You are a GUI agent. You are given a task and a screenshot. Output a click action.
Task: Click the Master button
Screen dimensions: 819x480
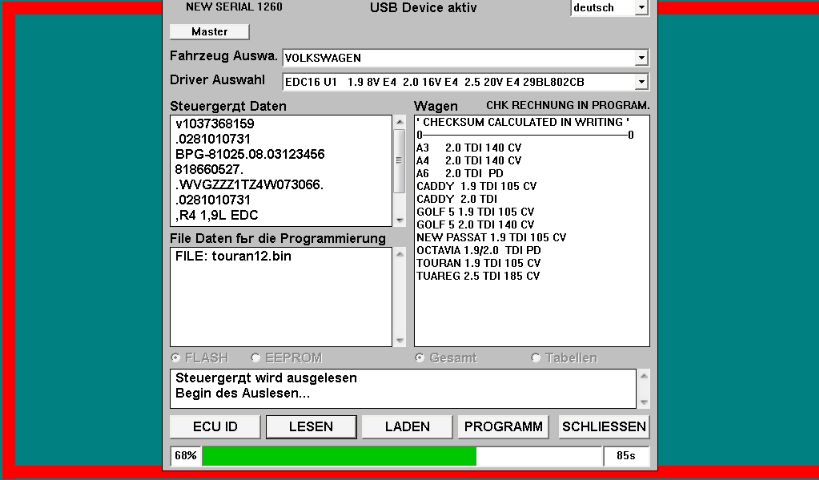pyautogui.click(x=209, y=32)
